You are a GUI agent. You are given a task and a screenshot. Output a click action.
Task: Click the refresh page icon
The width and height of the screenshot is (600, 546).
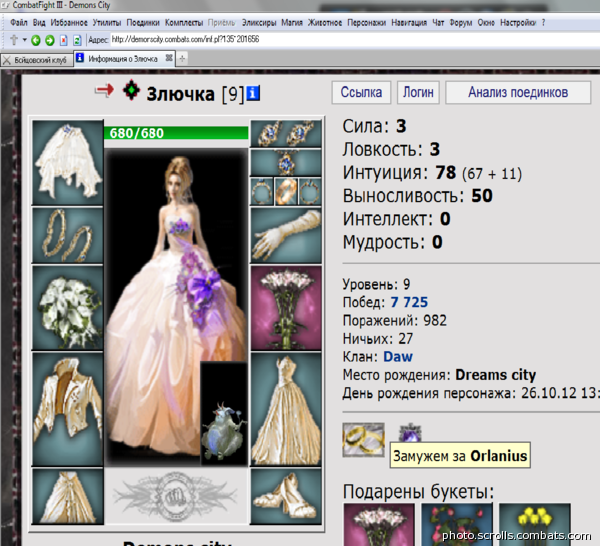77,40
